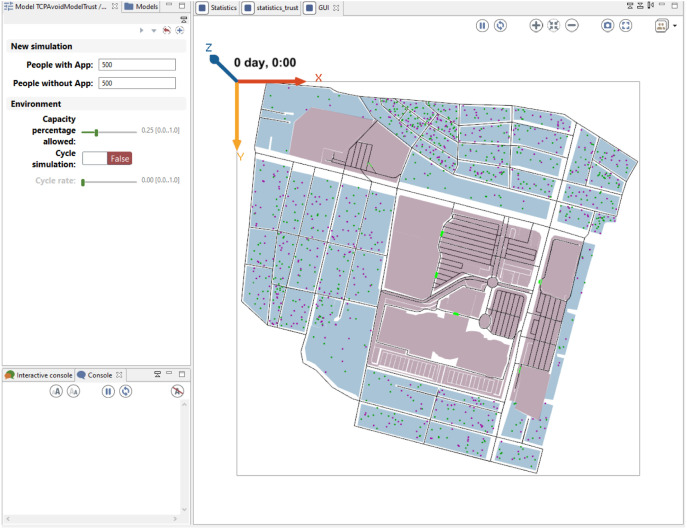Viewport: 687px width, 529px height.
Task: Switch to the Interactive console tab
Action: [39, 375]
